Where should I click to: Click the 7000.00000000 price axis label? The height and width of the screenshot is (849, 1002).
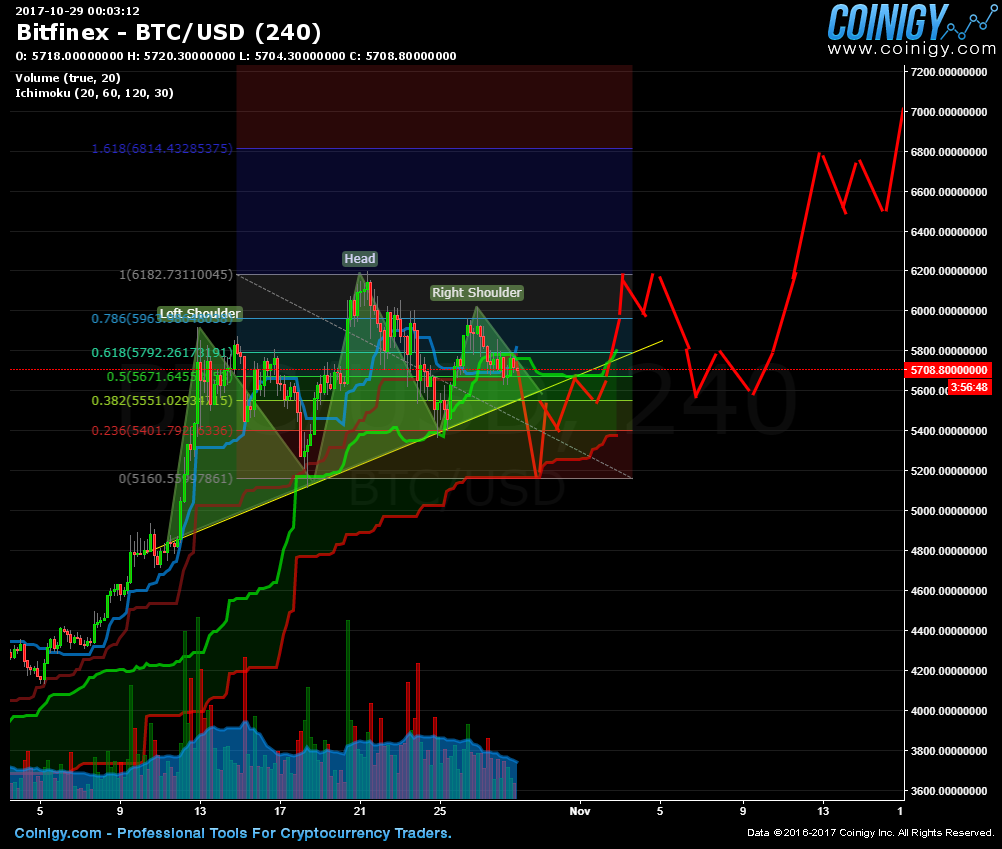tap(949, 112)
